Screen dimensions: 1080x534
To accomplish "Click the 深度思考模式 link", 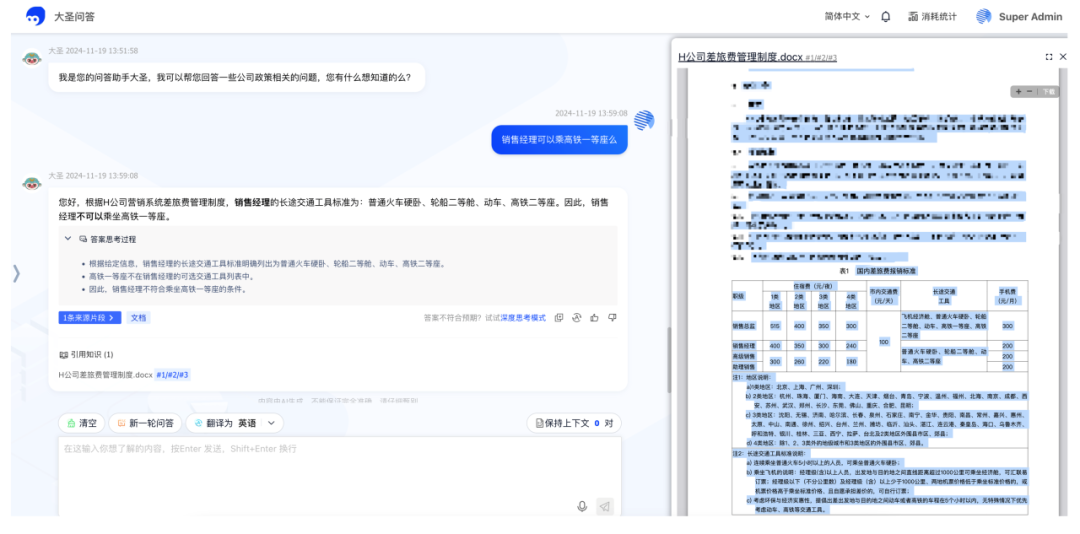I will coord(523,318).
